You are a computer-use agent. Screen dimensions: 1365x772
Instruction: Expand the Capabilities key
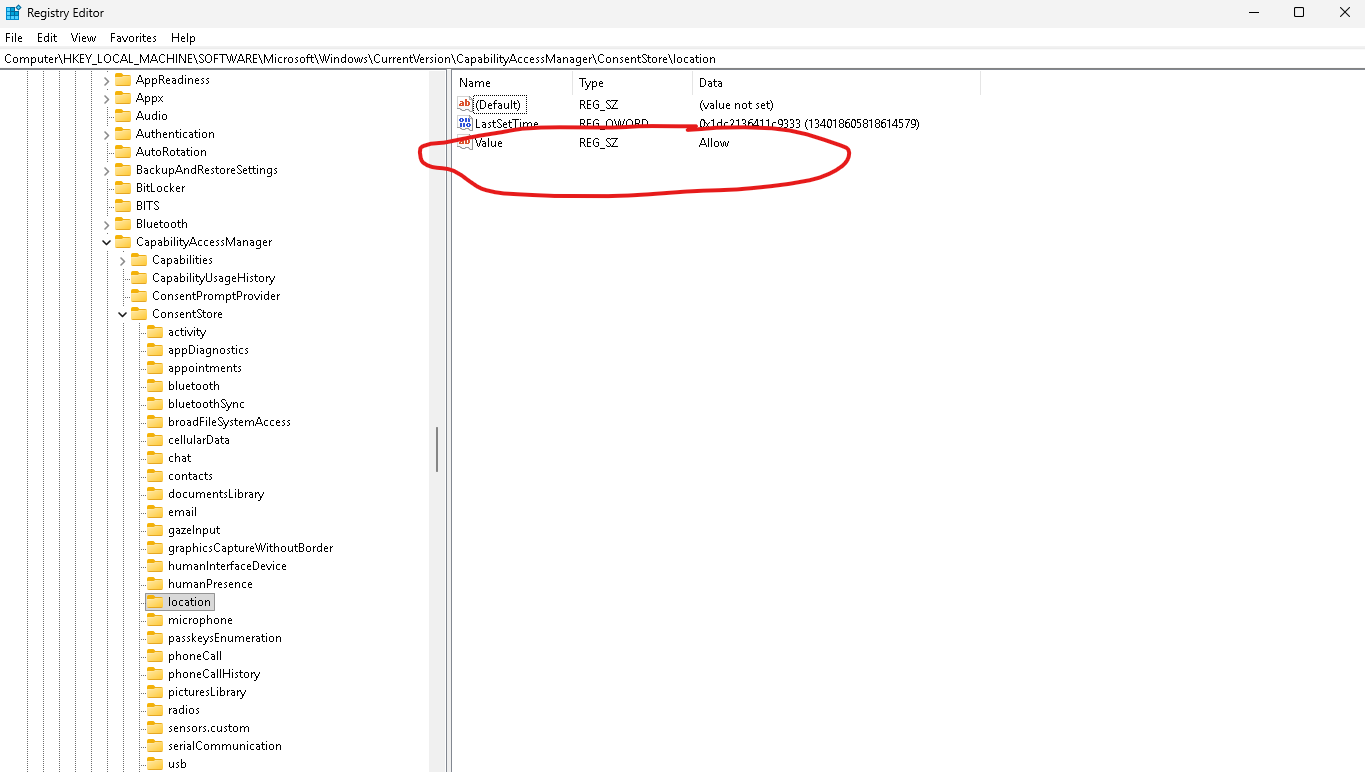[123, 260]
